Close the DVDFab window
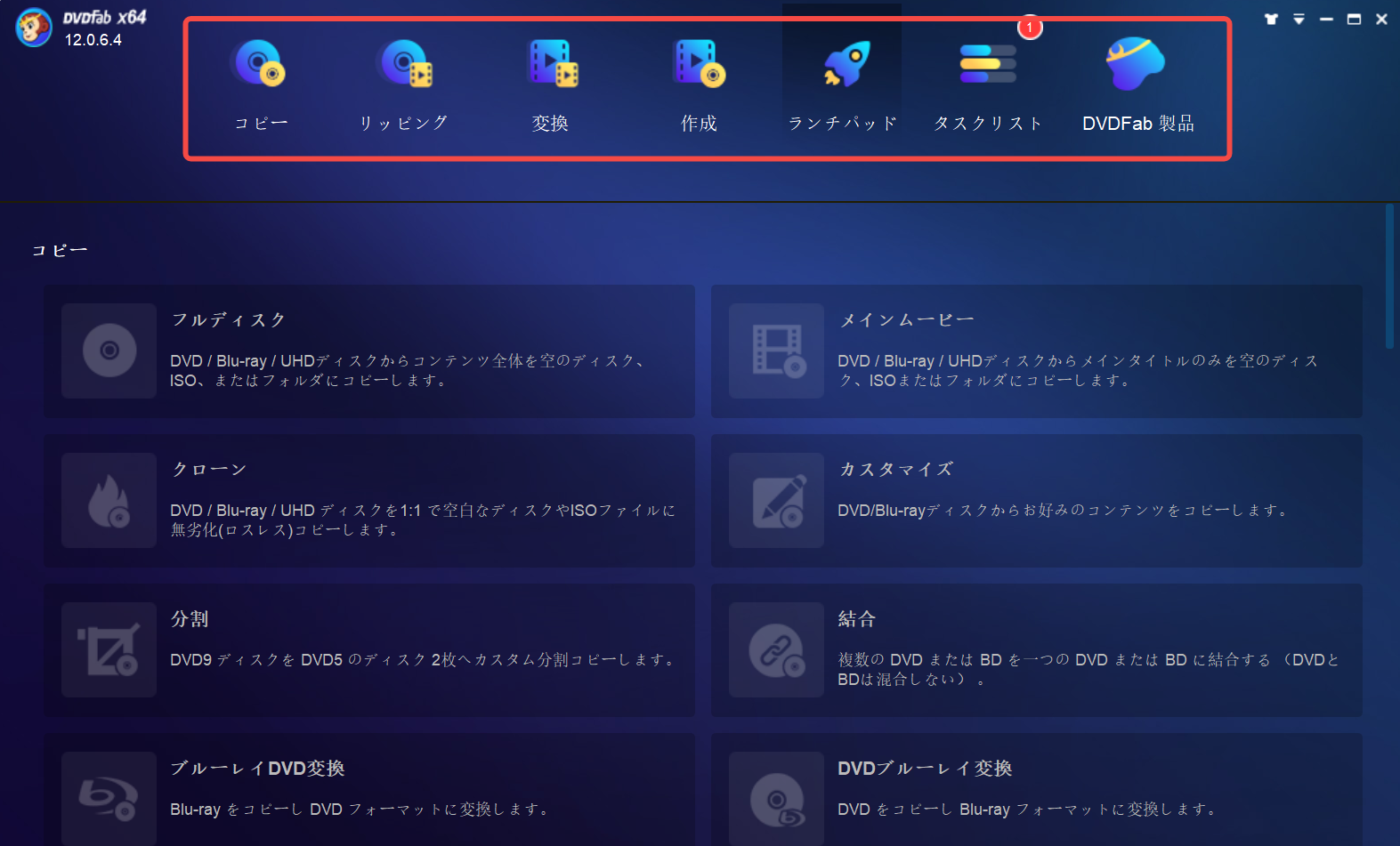This screenshot has width=1400, height=846. pos(1381,19)
